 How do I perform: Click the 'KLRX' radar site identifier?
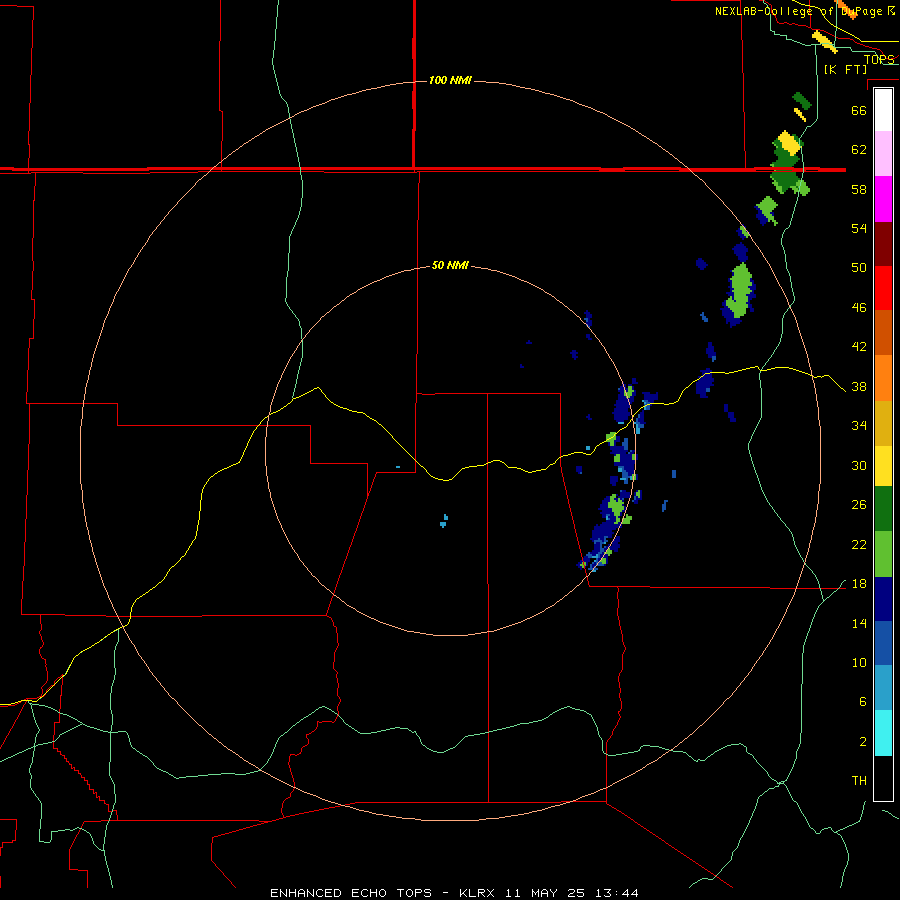point(479,893)
